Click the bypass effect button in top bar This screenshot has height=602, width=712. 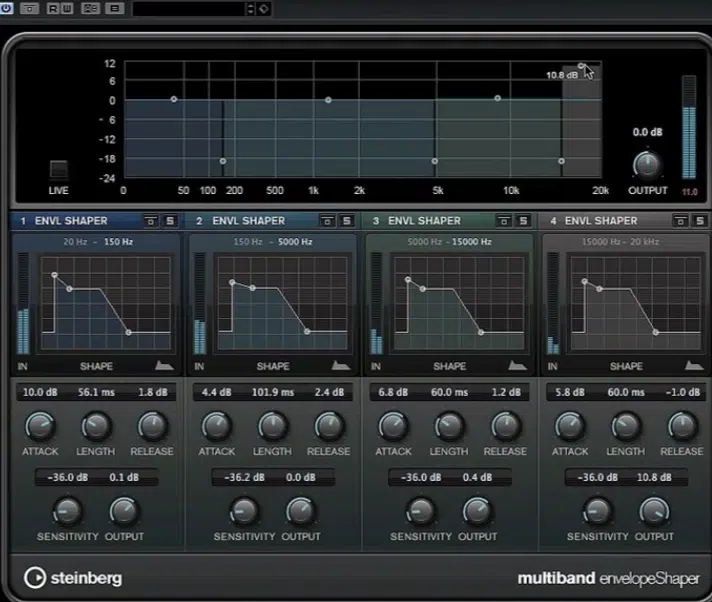click(30, 8)
